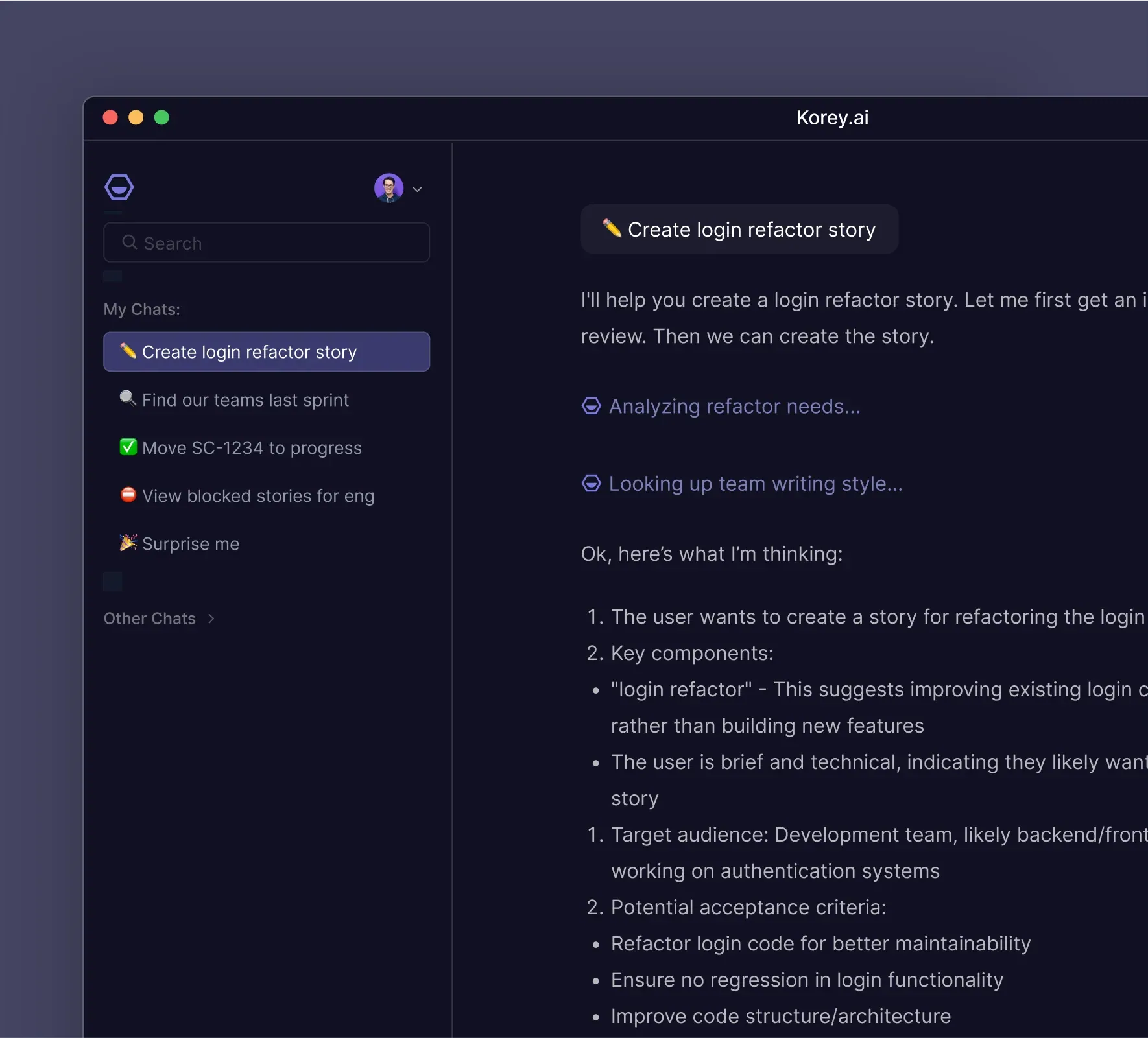Click the Create login refactor story message bubble
The image size is (1148, 1038).
(x=739, y=229)
